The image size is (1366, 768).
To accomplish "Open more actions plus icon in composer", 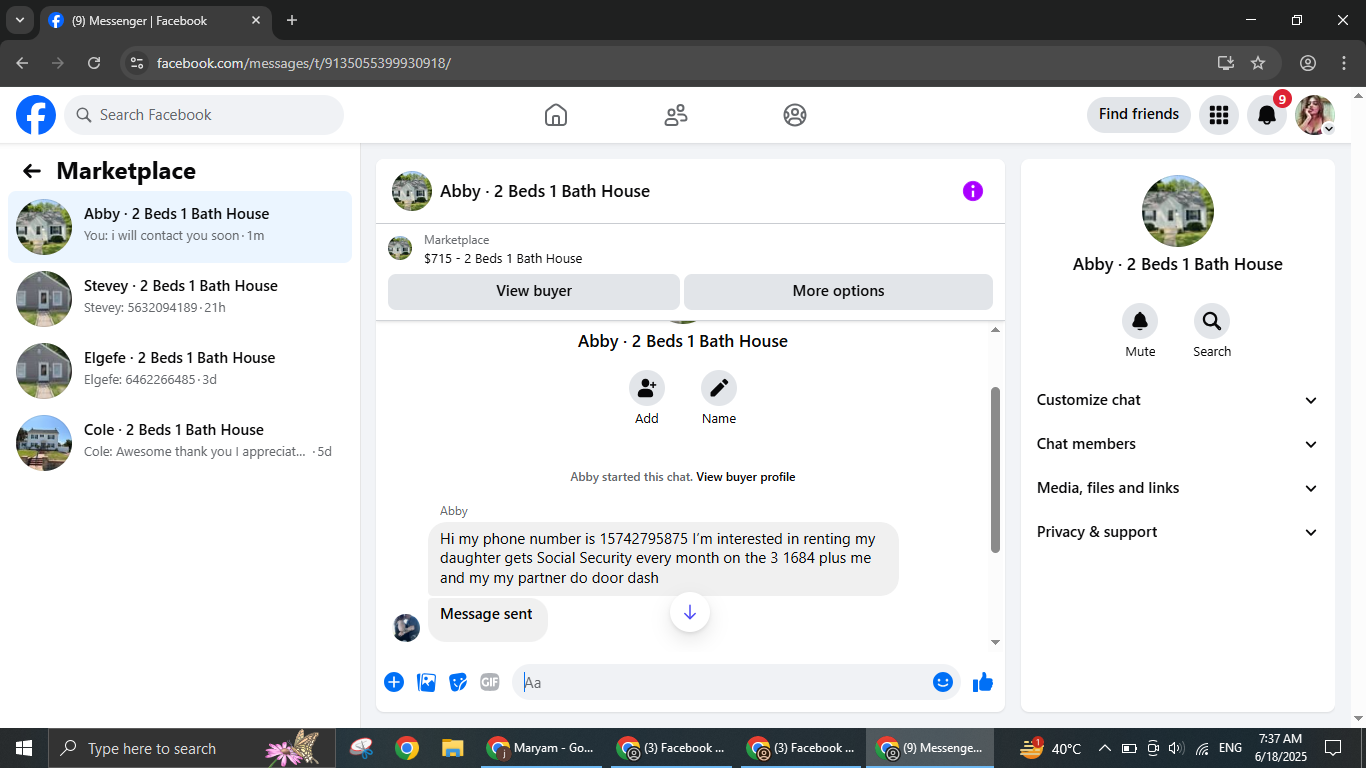I will [394, 682].
